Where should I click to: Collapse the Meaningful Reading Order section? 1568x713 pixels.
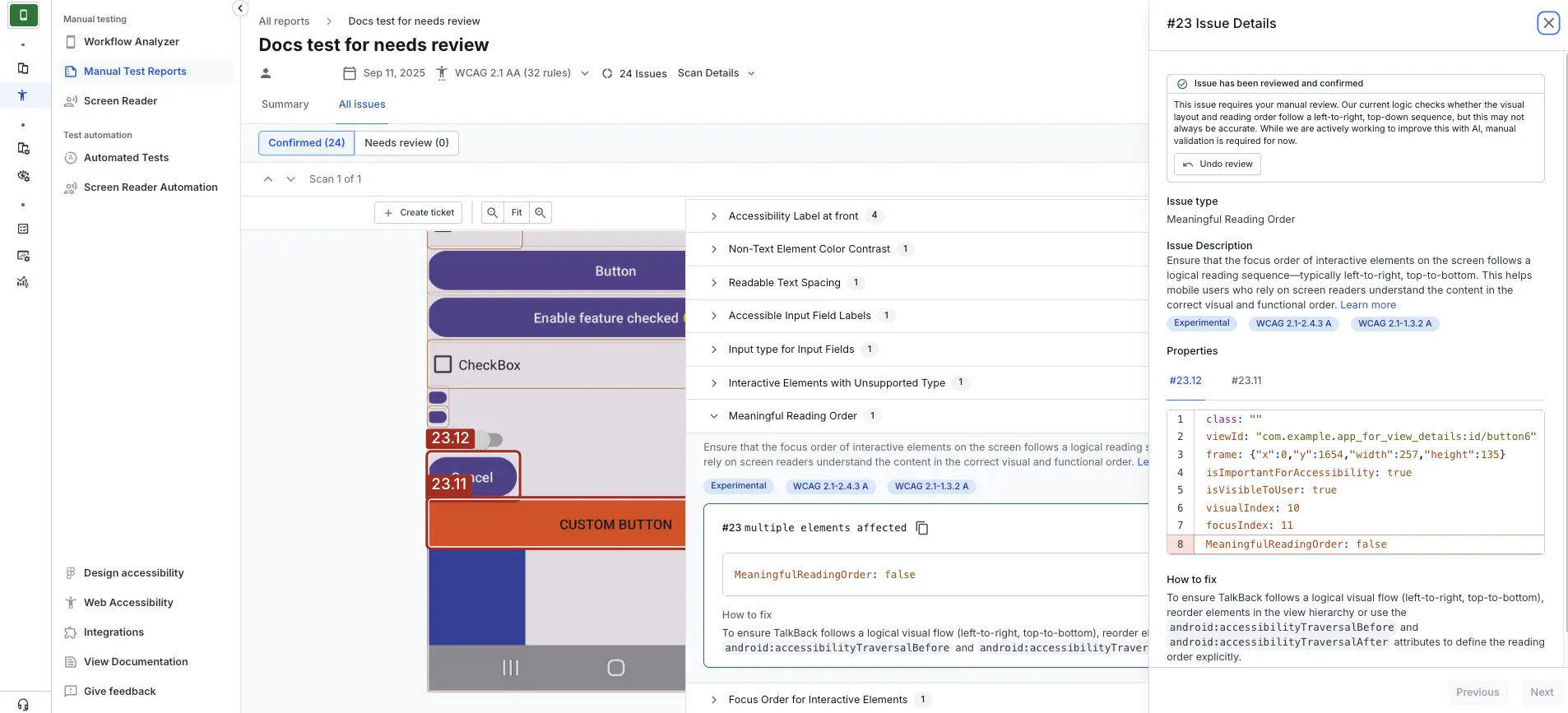(x=714, y=416)
